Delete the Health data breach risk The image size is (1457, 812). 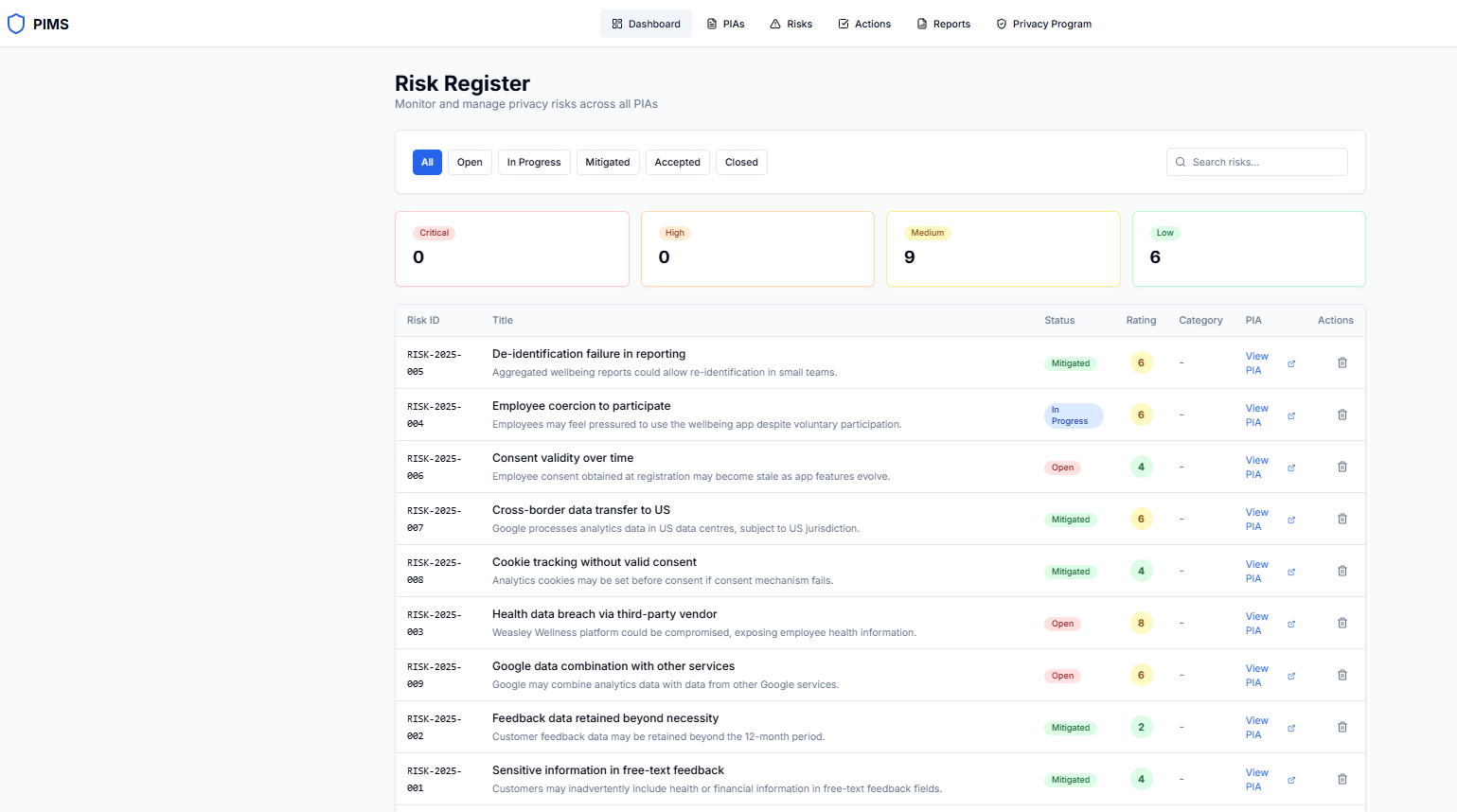coord(1342,623)
